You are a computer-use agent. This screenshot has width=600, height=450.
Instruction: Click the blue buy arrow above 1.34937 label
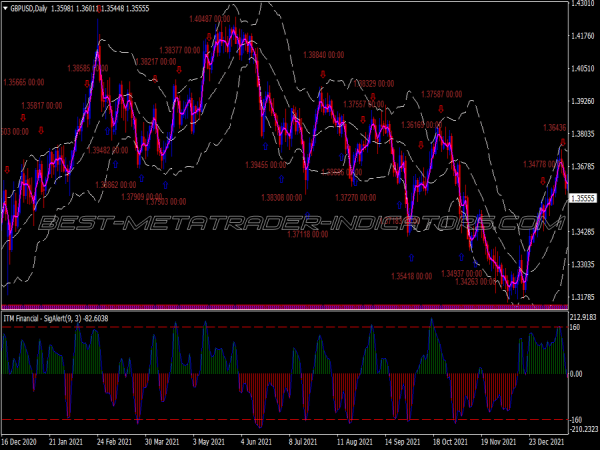coord(461,257)
